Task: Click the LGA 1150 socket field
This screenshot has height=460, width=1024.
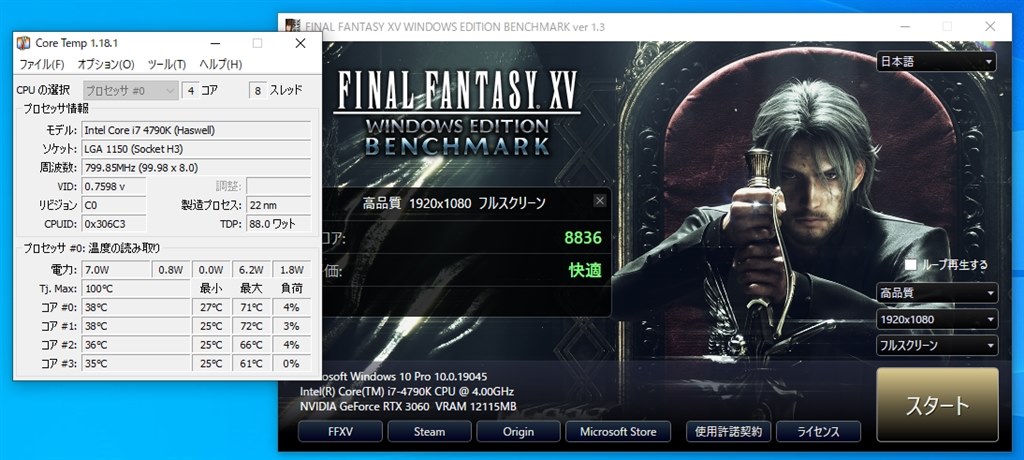Action: click(196, 149)
